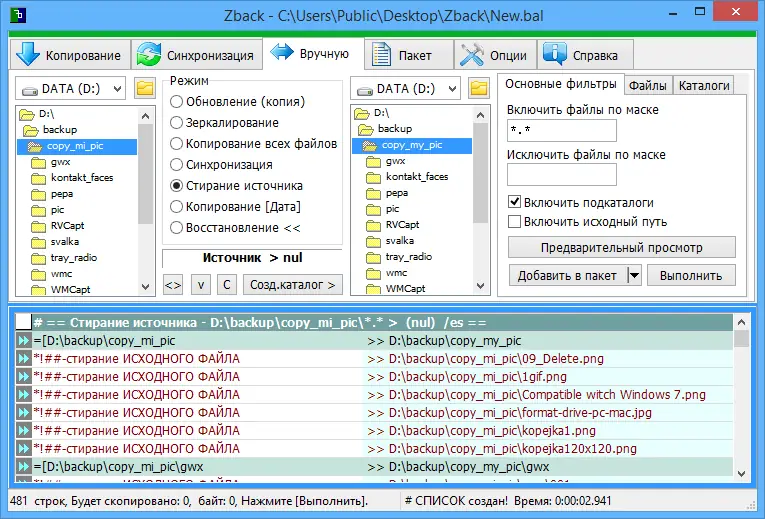This screenshot has height=519, width=765.
Task: Click the Zback app icon in title bar
Action: click(x=18, y=15)
